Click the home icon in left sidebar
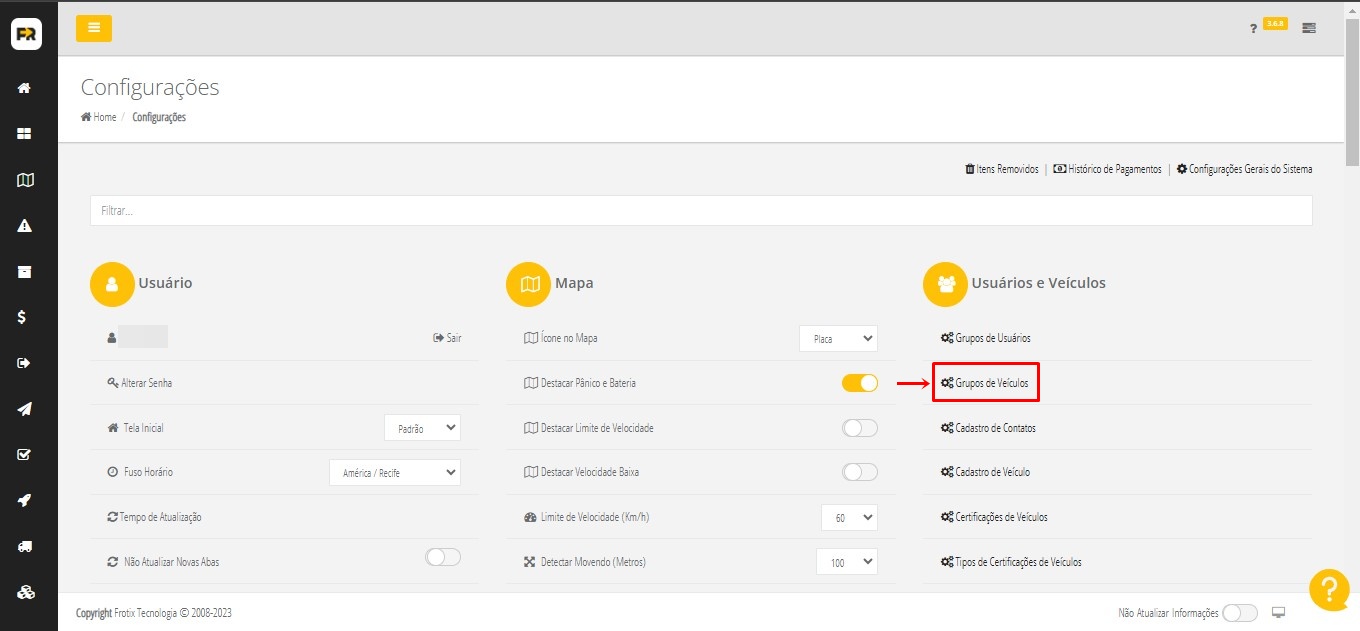The width and height of the screenshot is (1360, 631). point(25,88)
